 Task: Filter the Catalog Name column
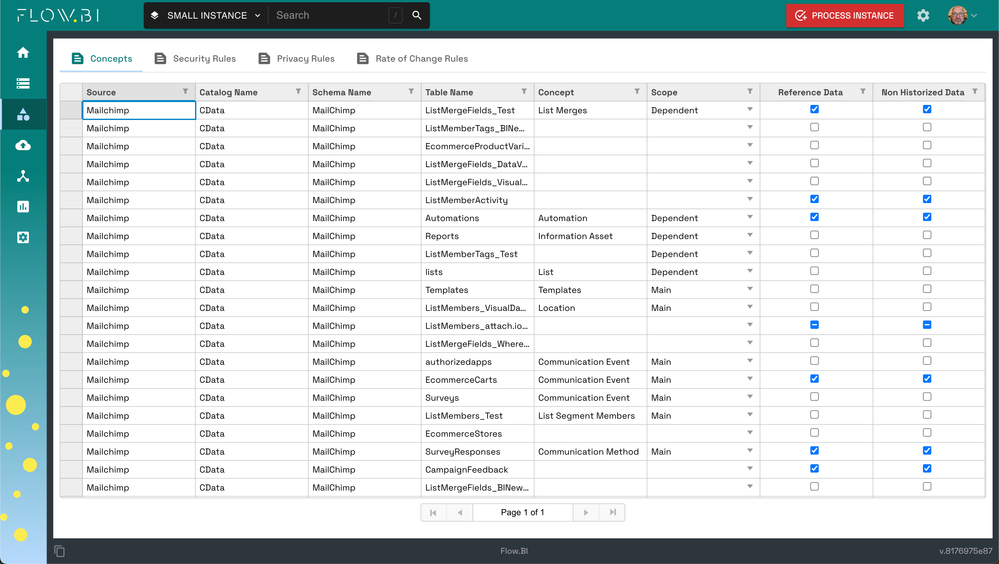pos(298,92)
